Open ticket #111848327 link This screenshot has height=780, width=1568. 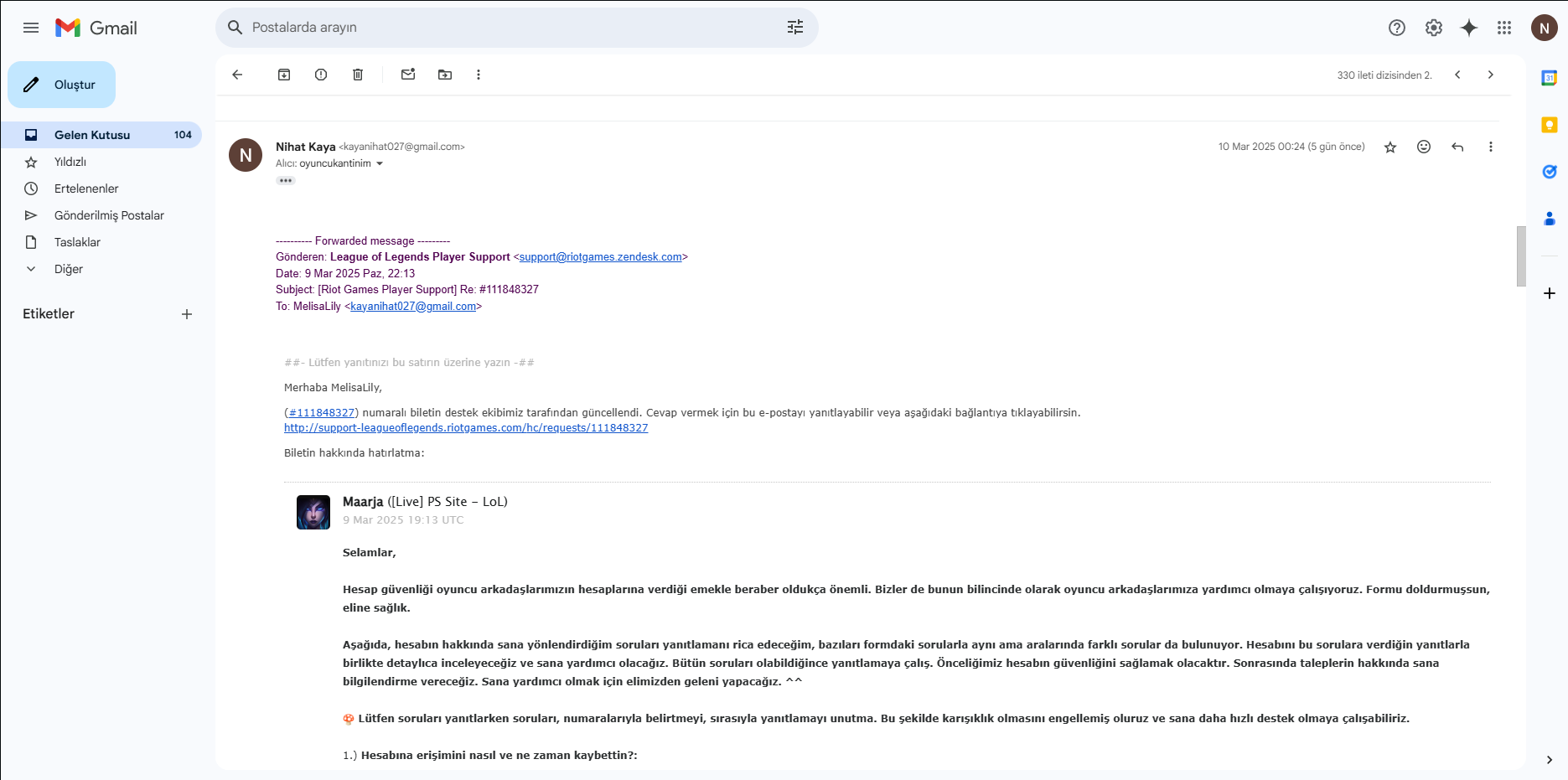tap(322, 413)
